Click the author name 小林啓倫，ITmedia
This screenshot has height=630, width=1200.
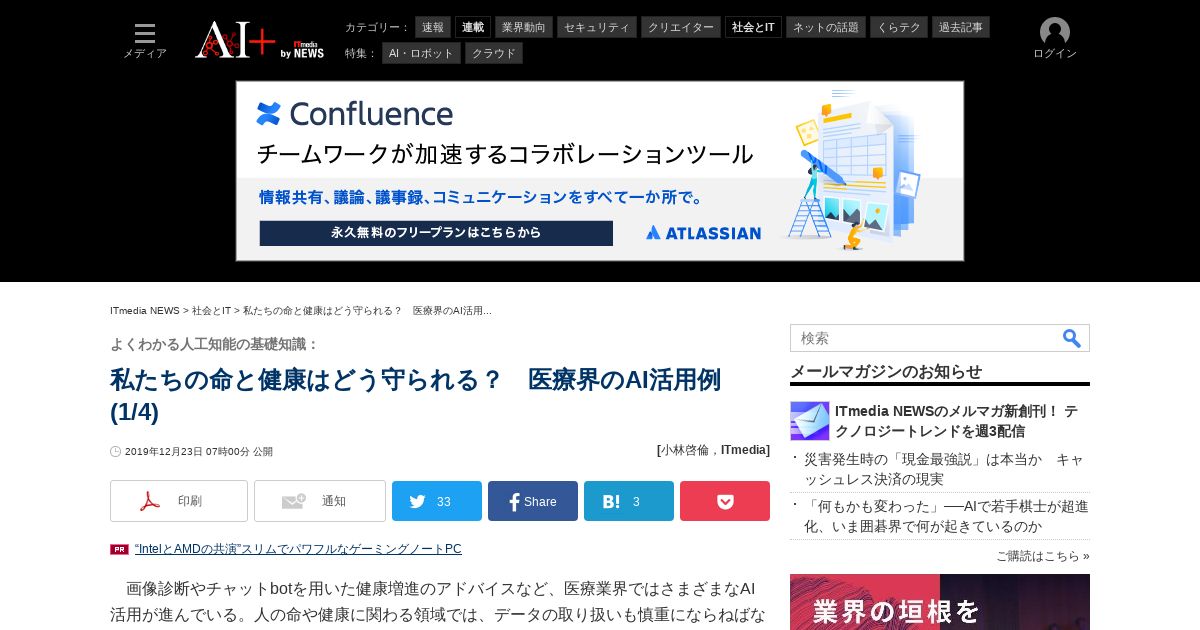pyautogui.click(x=713, y=450)
